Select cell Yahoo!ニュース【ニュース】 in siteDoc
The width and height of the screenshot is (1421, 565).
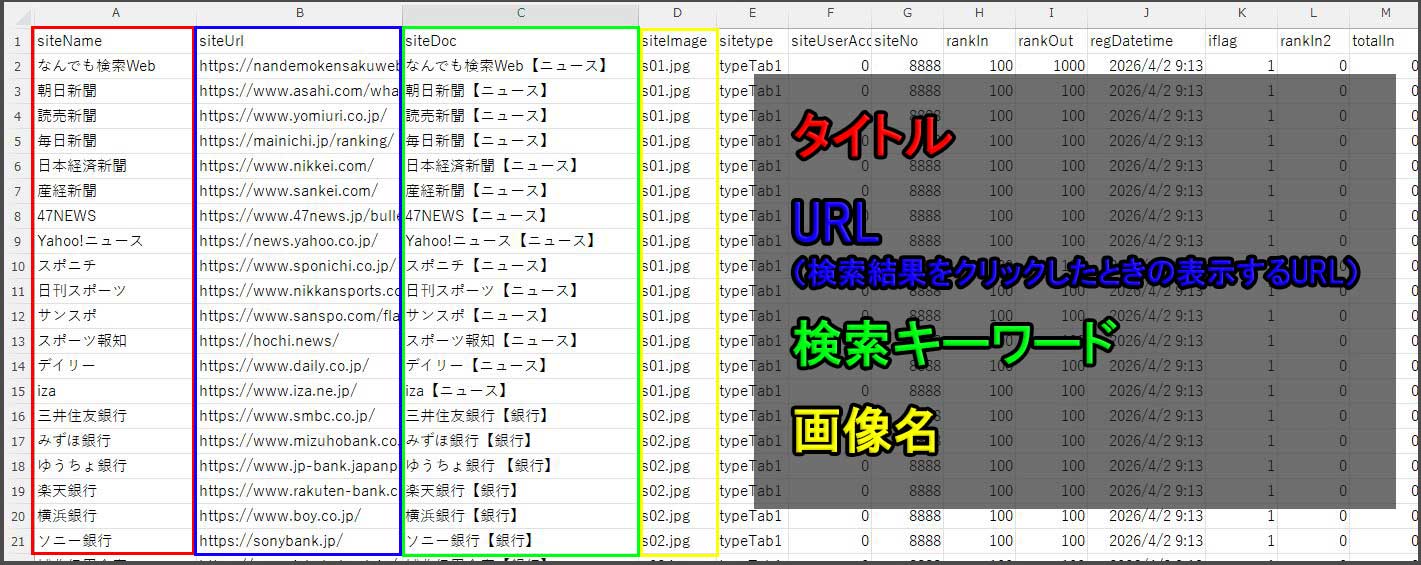(x=518, y=241)
